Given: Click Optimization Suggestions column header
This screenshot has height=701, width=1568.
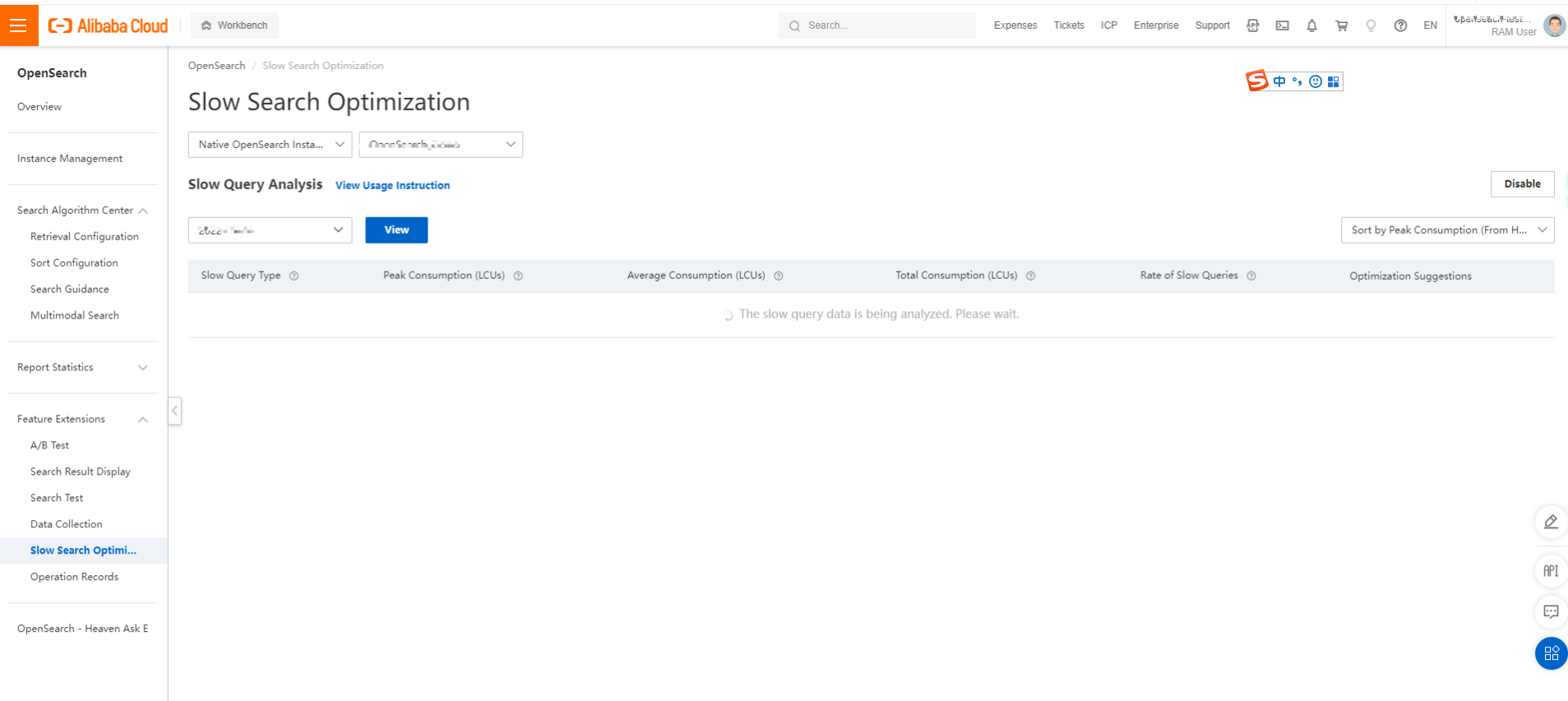Looking at the screenshot, I should click(1410, 276).
